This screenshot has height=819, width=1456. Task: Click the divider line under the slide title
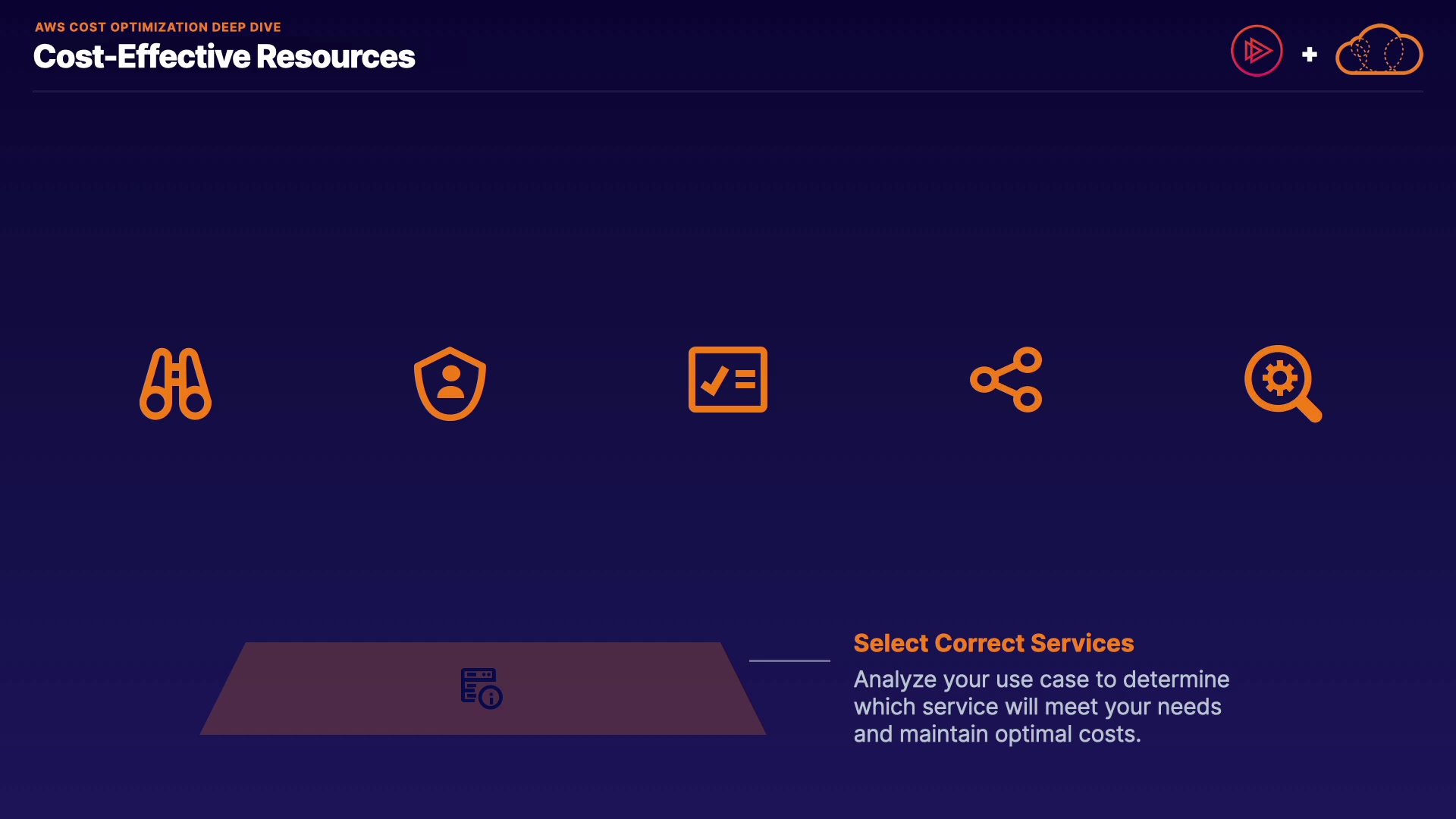pyautogui.click(x=727, y=92)
